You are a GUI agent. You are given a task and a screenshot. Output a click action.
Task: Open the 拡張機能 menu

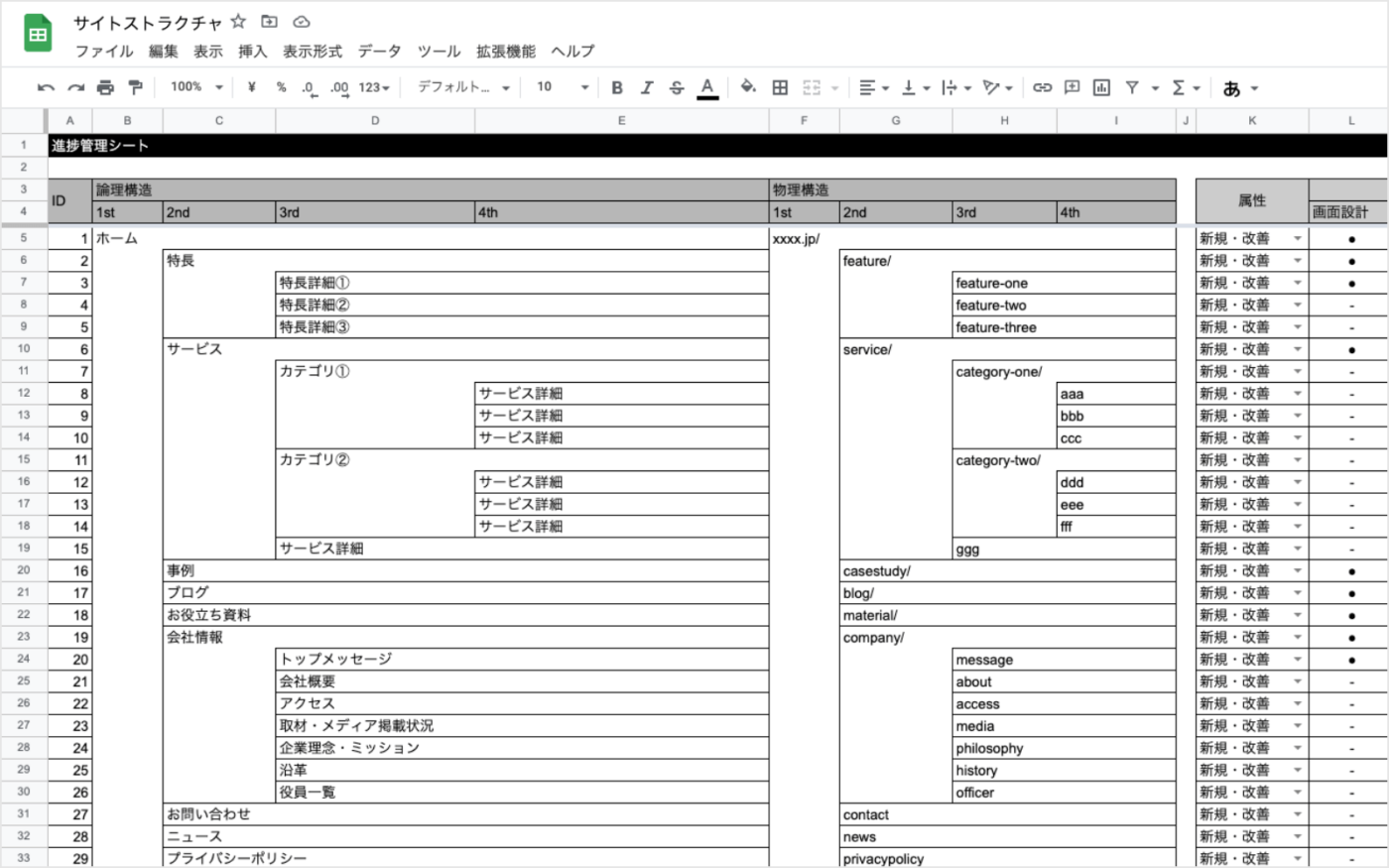(x=505, y=51)
